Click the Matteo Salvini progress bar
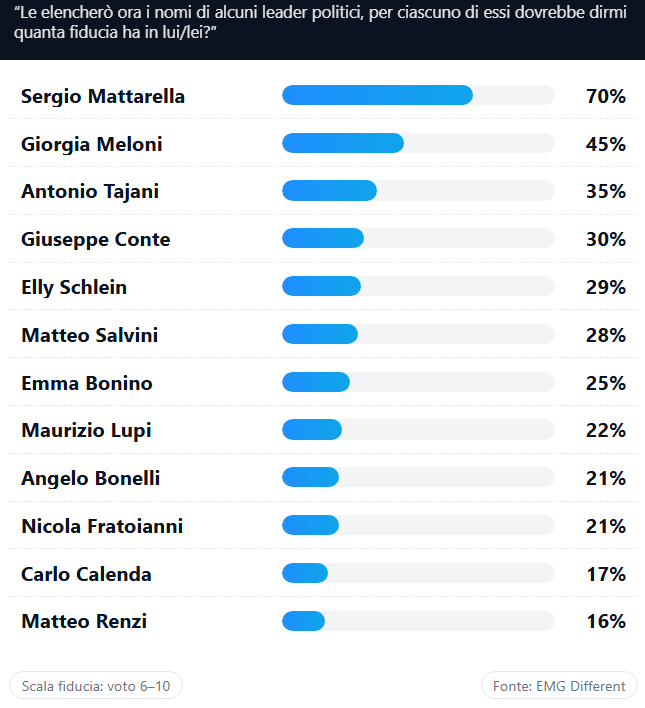 coord(418,335)
